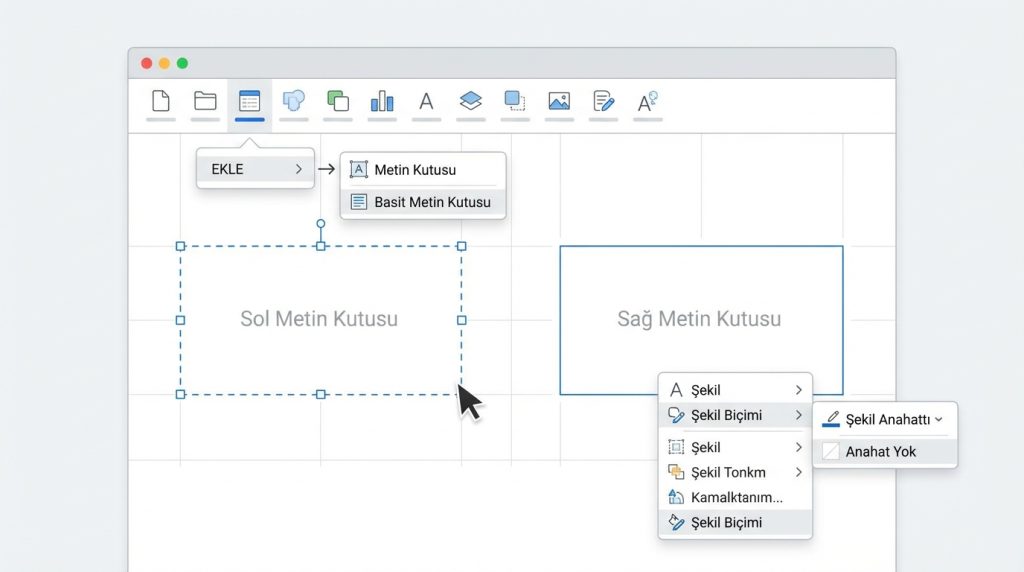1024x572 pixels.
Task: Expand chevron of Şekil with dashed square icon
Action: pyautogui.click(x=799, y=447)
